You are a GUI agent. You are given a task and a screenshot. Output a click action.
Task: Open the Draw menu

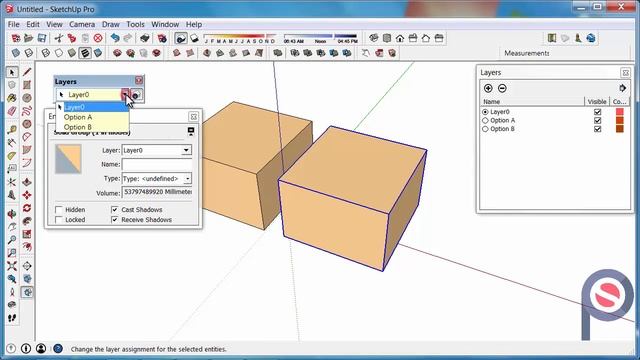(x=111, y=24)
